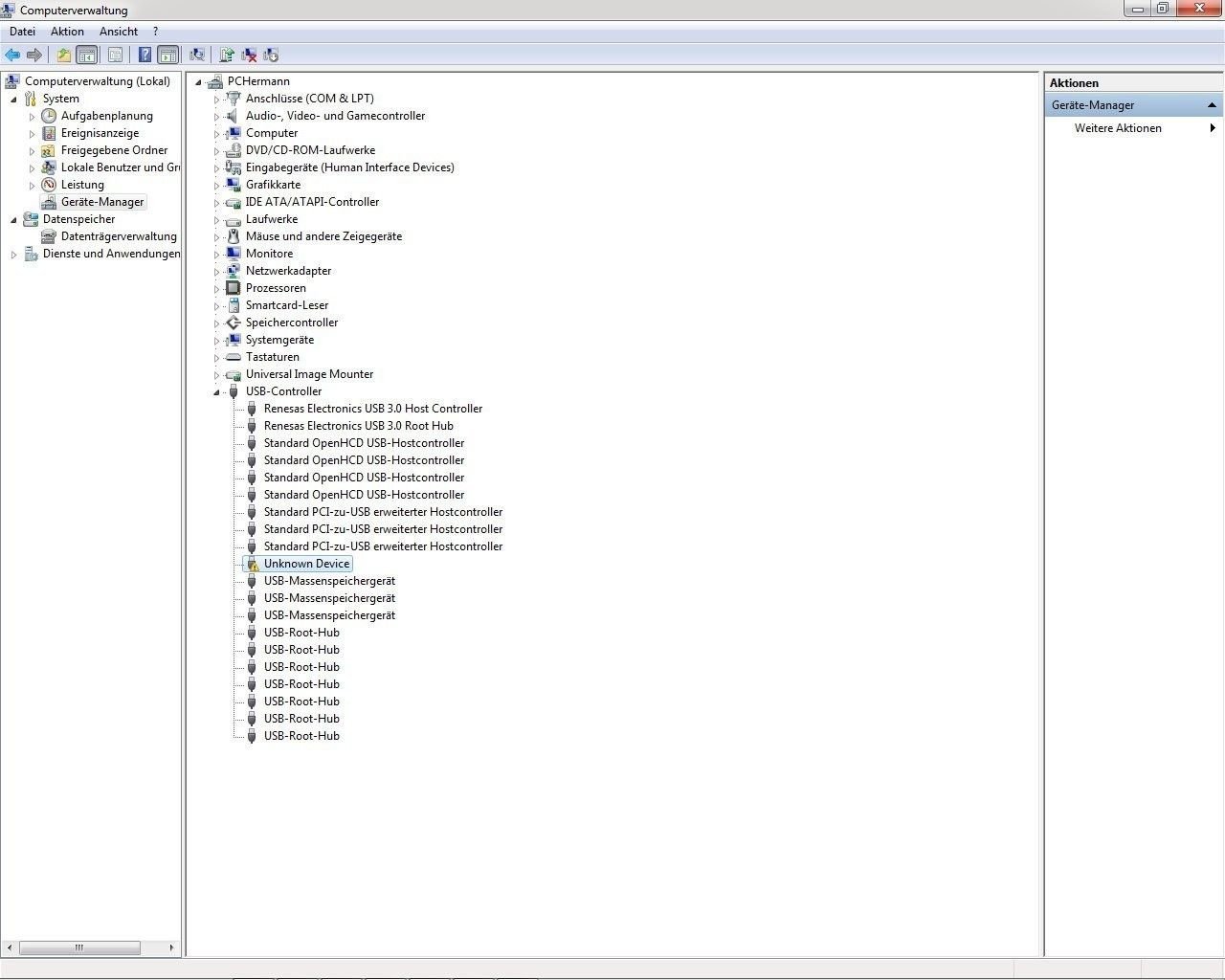
Task: Collapse the USB-Controller category
Action: click(216, 392)
